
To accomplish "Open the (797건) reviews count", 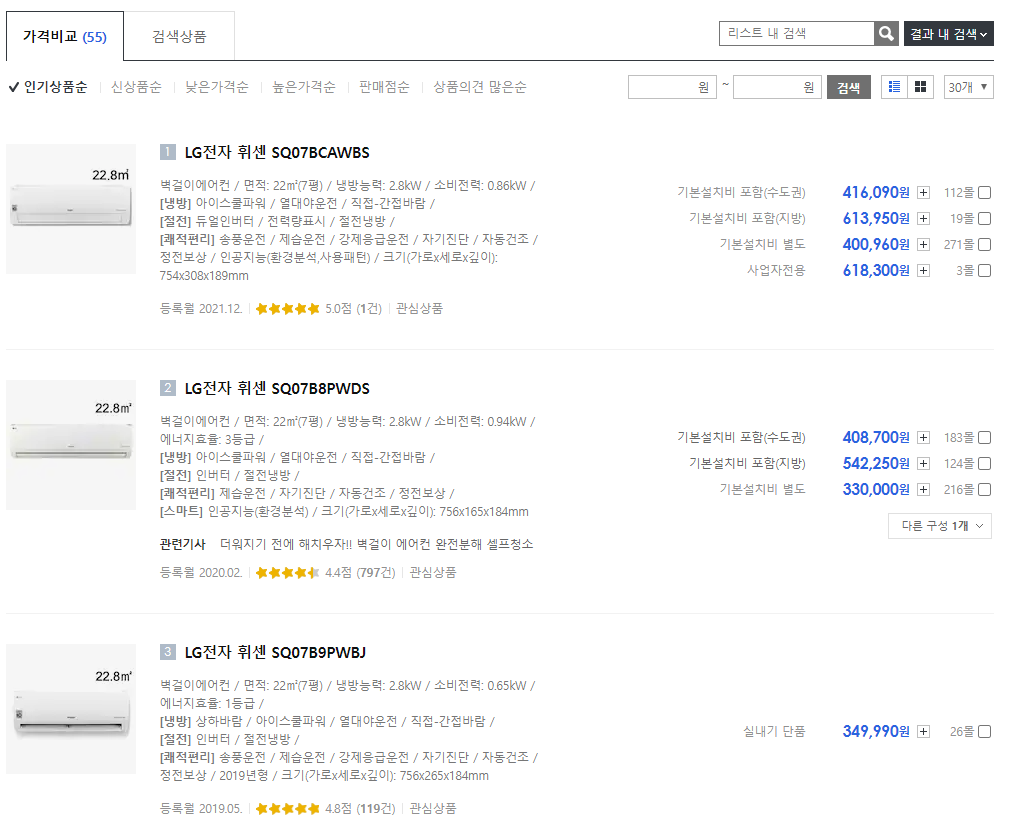I will tap(376, 573).
